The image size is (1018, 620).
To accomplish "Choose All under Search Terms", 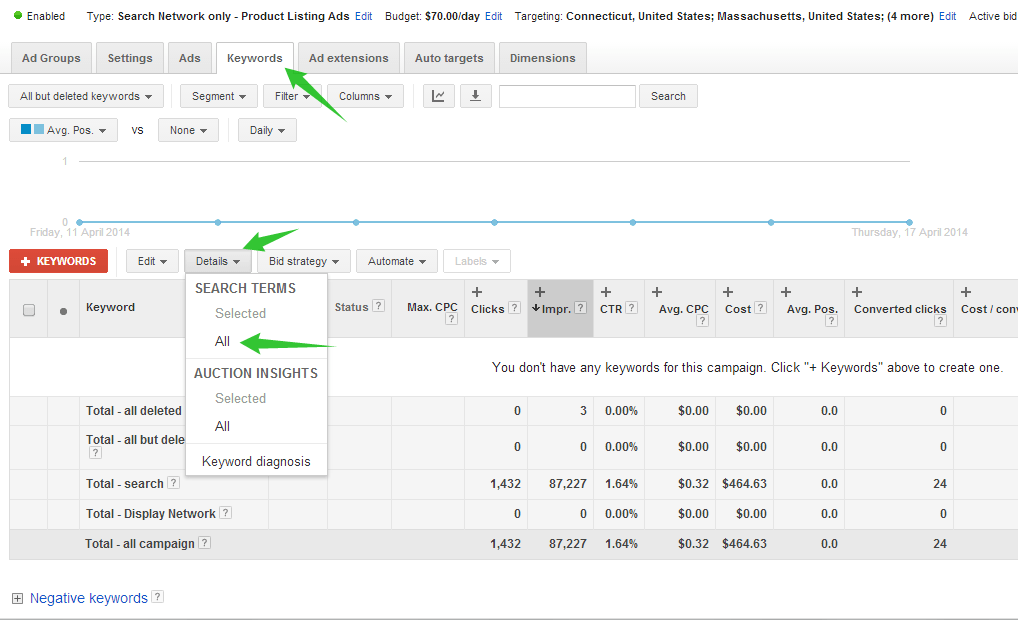I will [x=222, y=341].
